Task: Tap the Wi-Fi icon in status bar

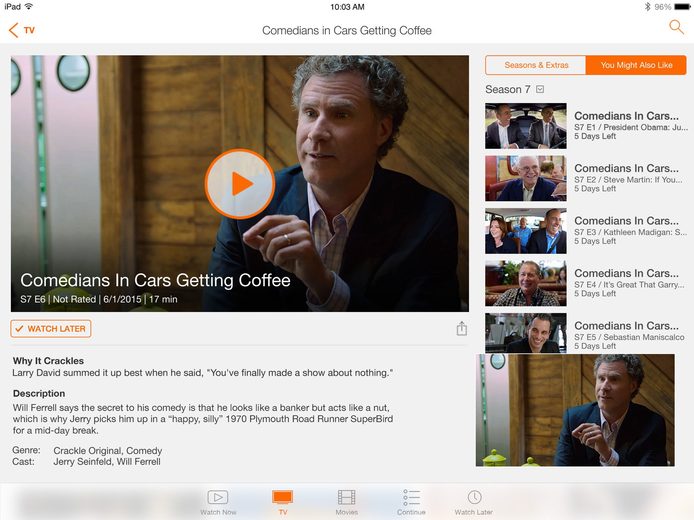Action: tap(29, 6)
